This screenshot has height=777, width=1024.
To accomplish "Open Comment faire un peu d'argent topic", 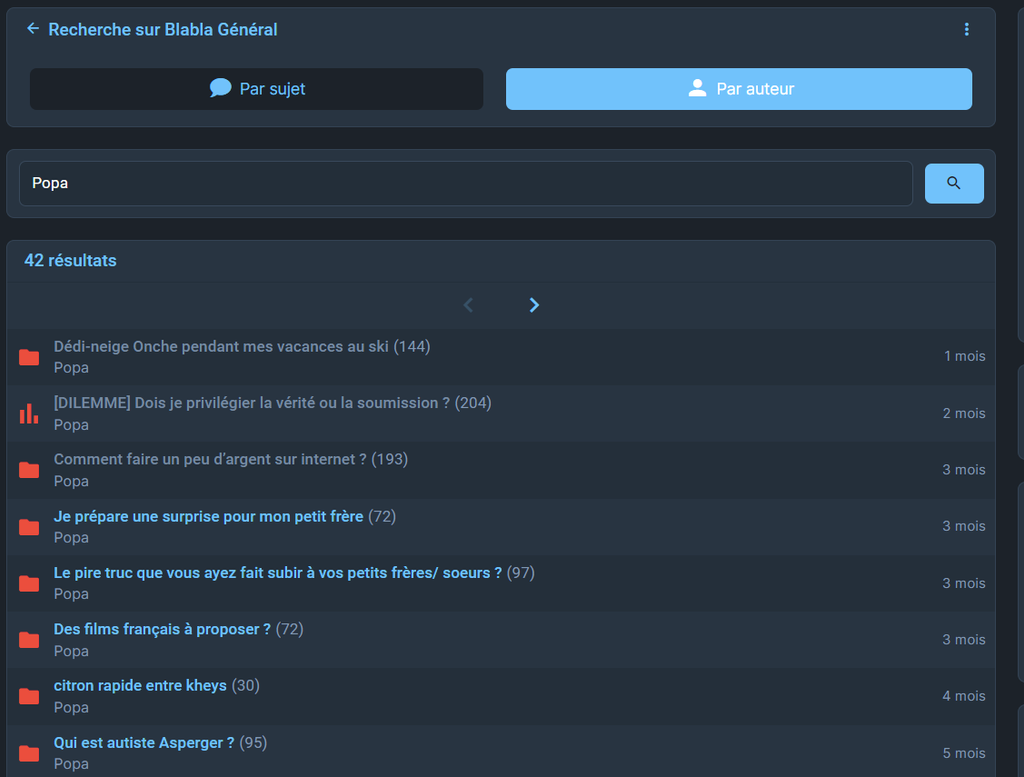I will pos(210,459).
